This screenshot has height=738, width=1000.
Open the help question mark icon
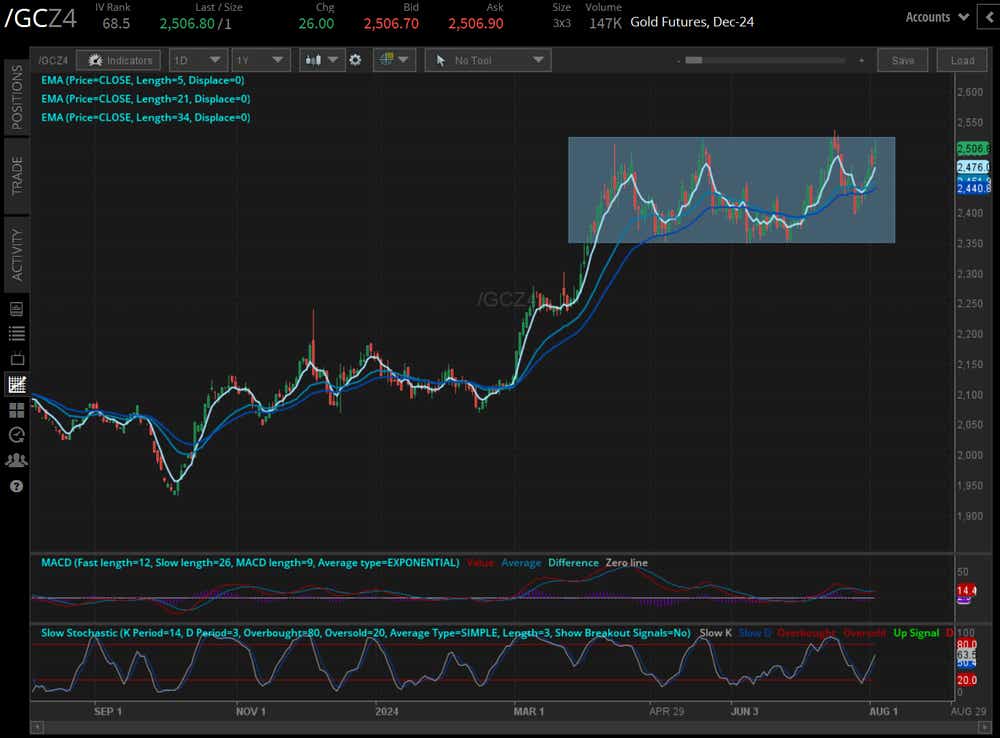pos(16,486)
